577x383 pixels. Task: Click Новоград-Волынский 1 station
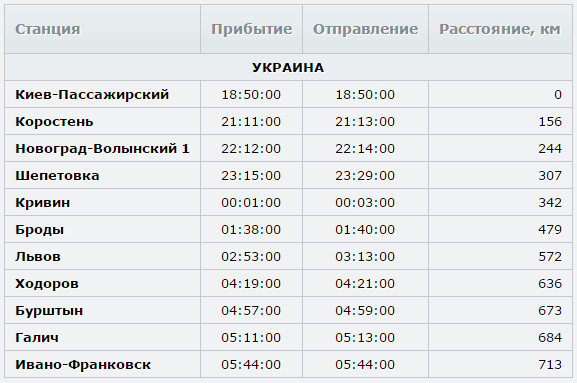click(102, 148)
